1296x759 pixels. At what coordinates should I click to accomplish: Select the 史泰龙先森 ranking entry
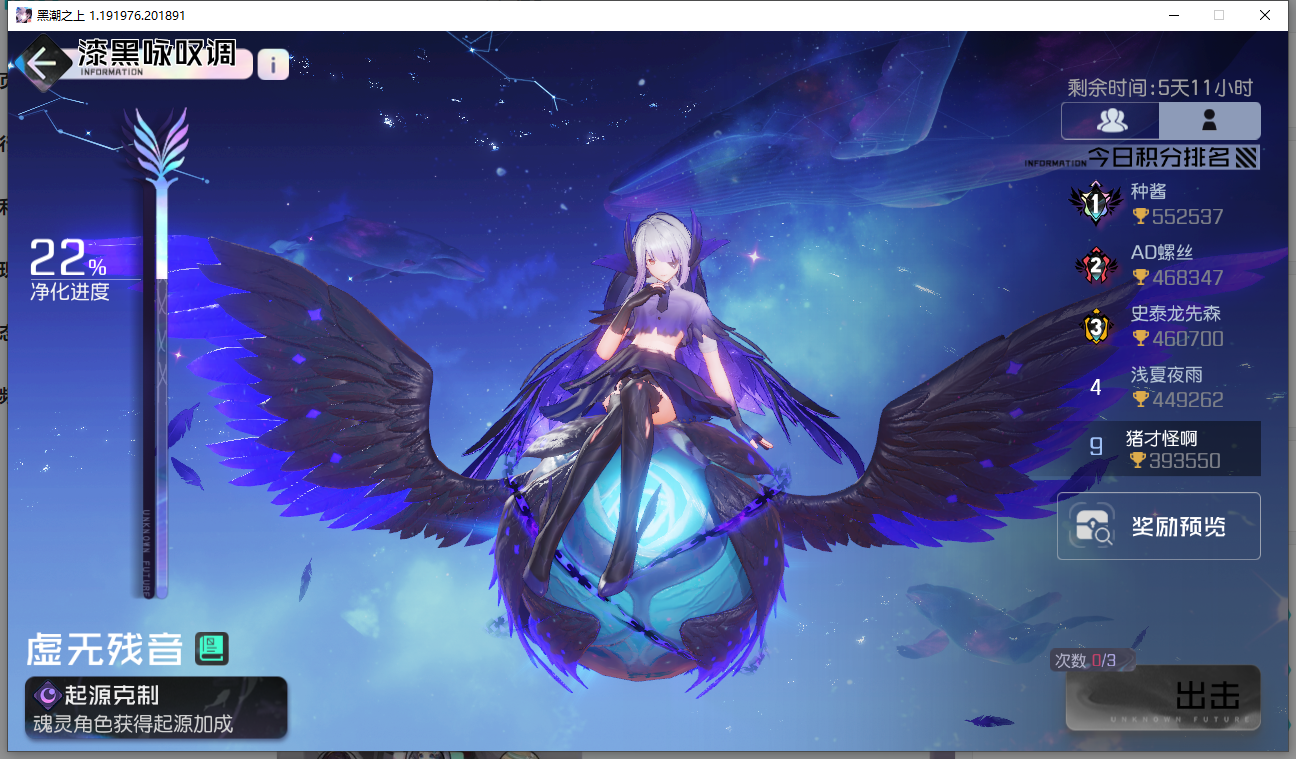[1160, 326]
